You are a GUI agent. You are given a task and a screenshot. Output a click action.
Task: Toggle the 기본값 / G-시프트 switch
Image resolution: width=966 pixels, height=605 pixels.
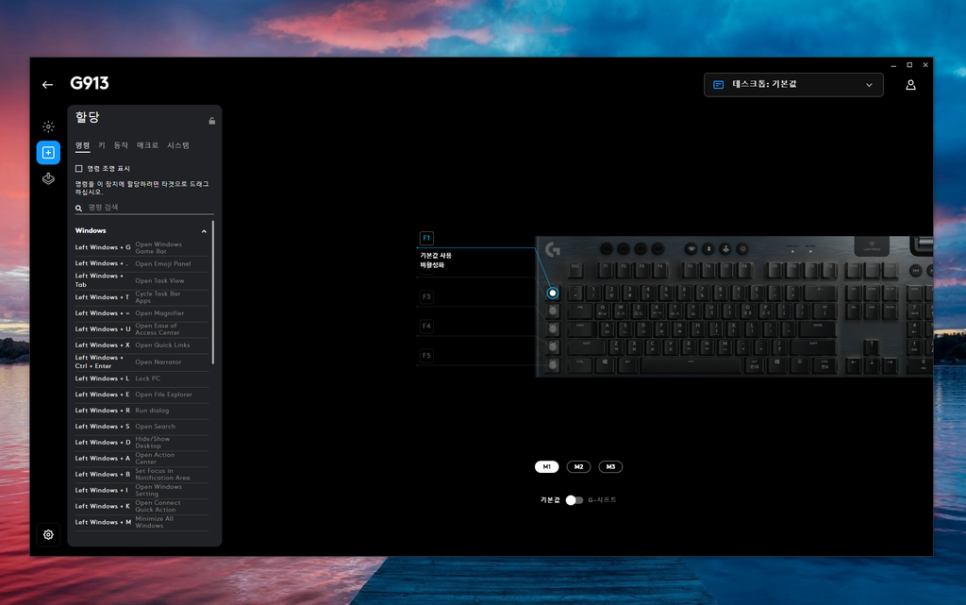574,500
